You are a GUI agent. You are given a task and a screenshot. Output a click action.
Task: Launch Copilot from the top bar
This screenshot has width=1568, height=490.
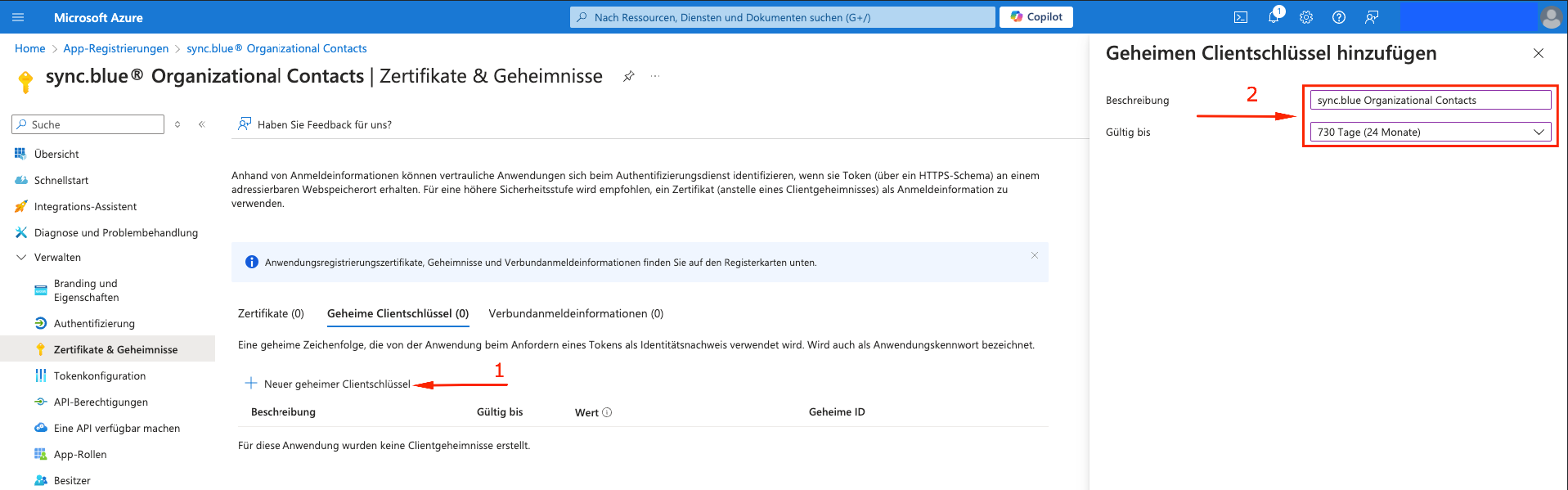[1036, 17]
